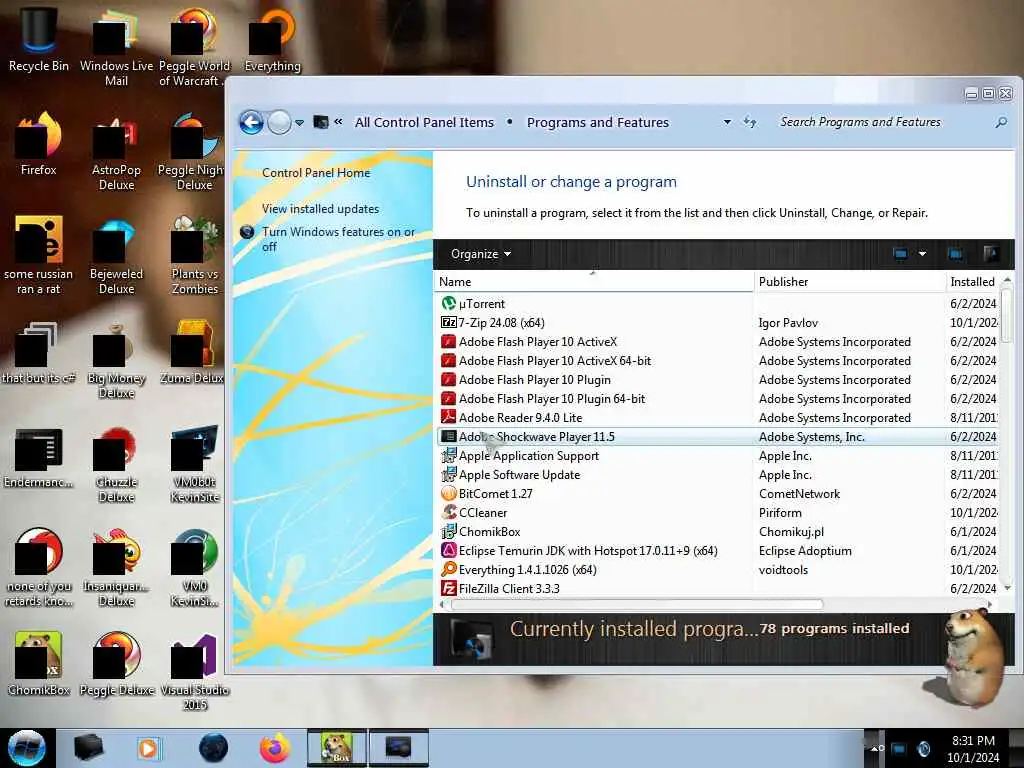
Task: Select Apple Application Support entry
Action: coord(718,456)
